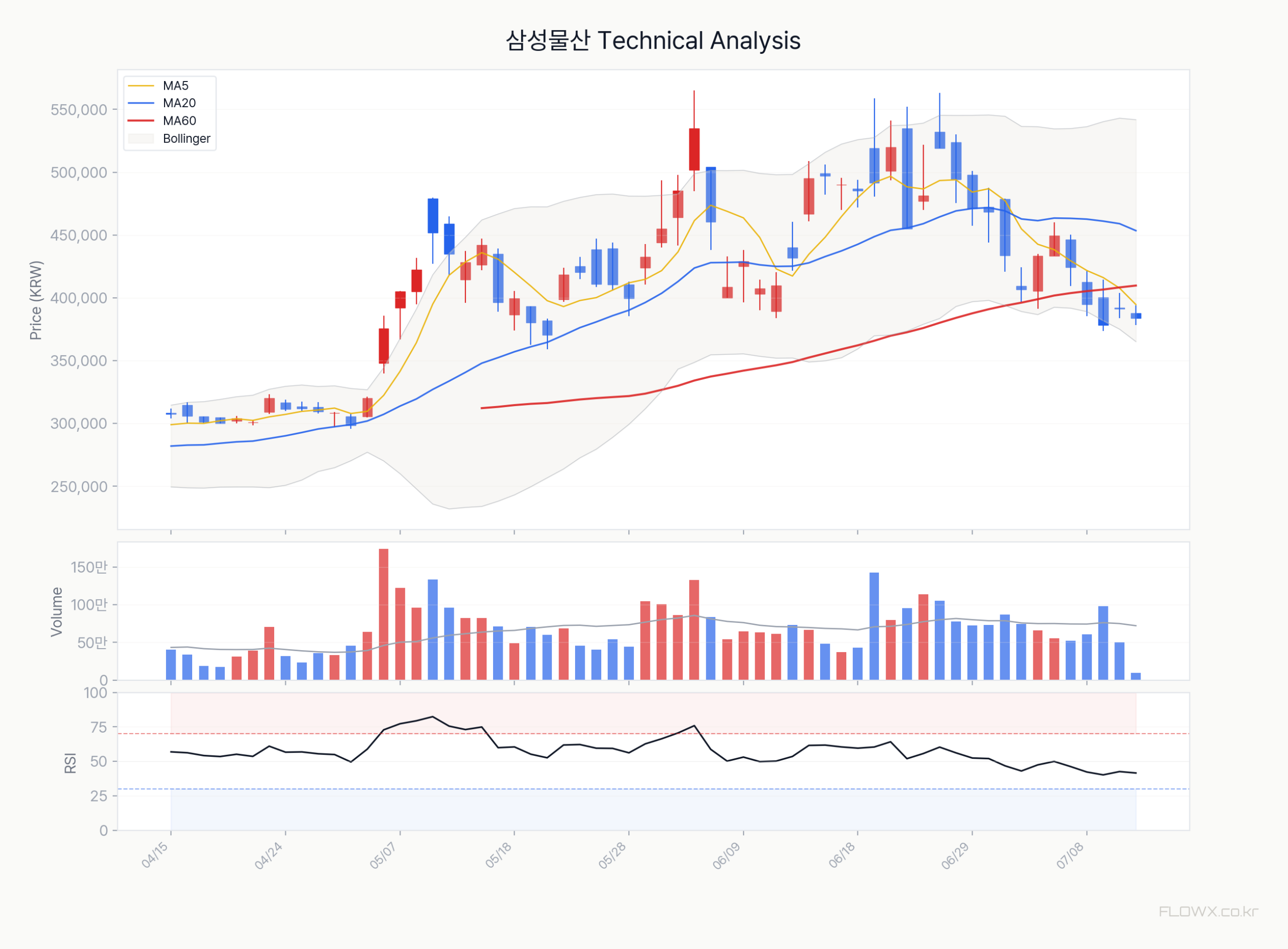The image size is (1288, 949).
Task: Click the '04/24' date label
Action: [269, 855]
